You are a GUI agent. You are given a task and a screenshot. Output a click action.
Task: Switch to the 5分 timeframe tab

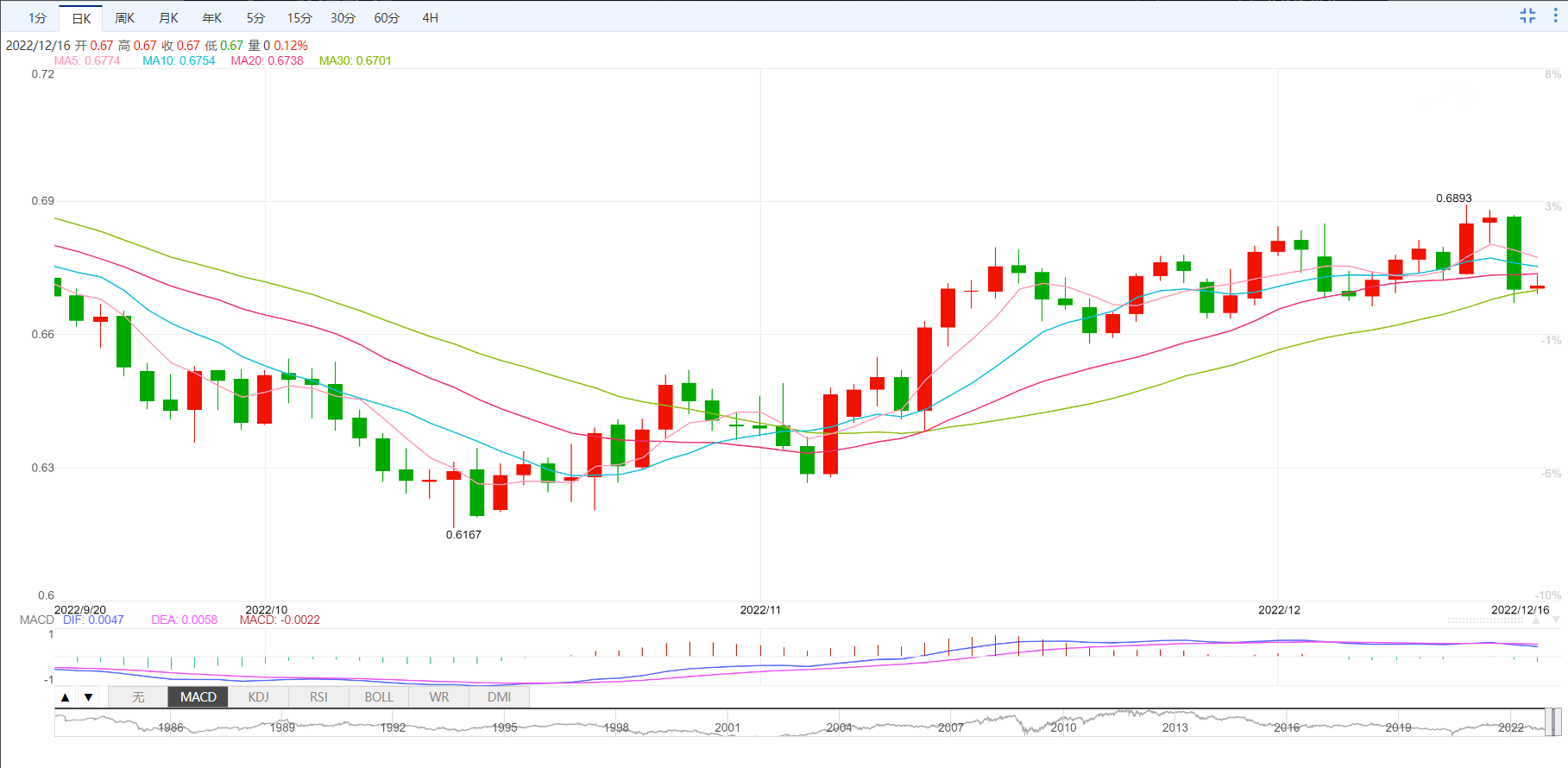255,18
